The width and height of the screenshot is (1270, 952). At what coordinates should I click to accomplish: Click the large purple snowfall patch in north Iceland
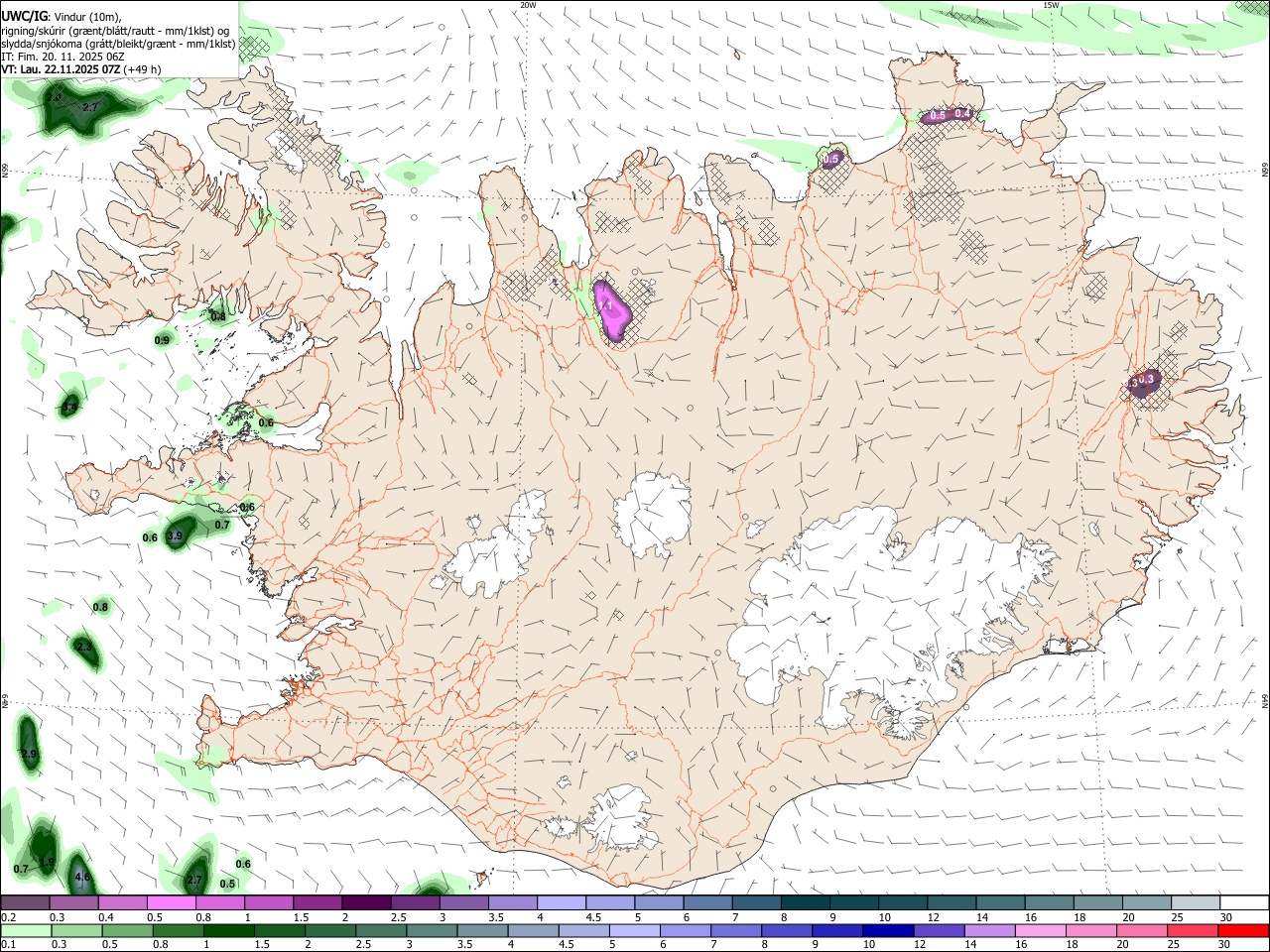click(x=613, y=312)
